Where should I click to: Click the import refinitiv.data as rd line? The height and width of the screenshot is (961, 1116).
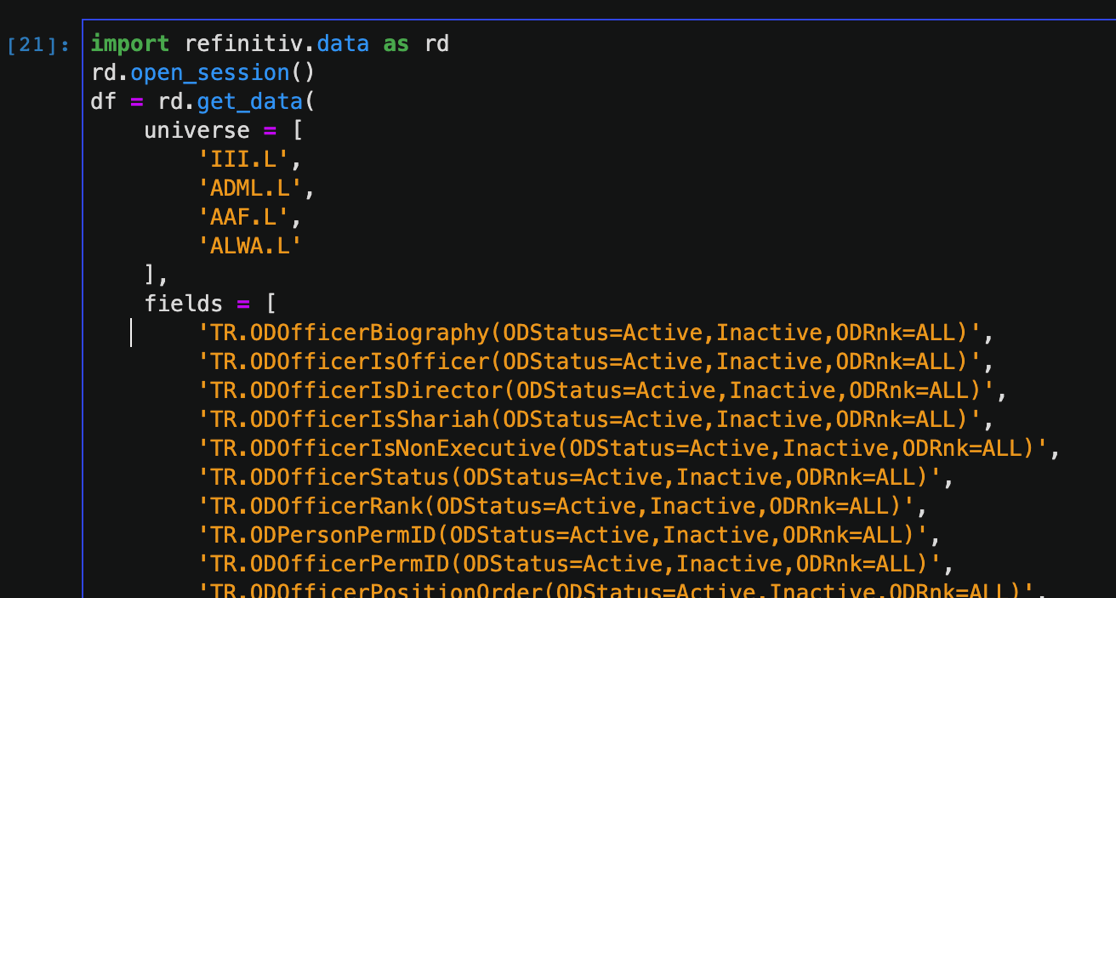click(270, 44)
